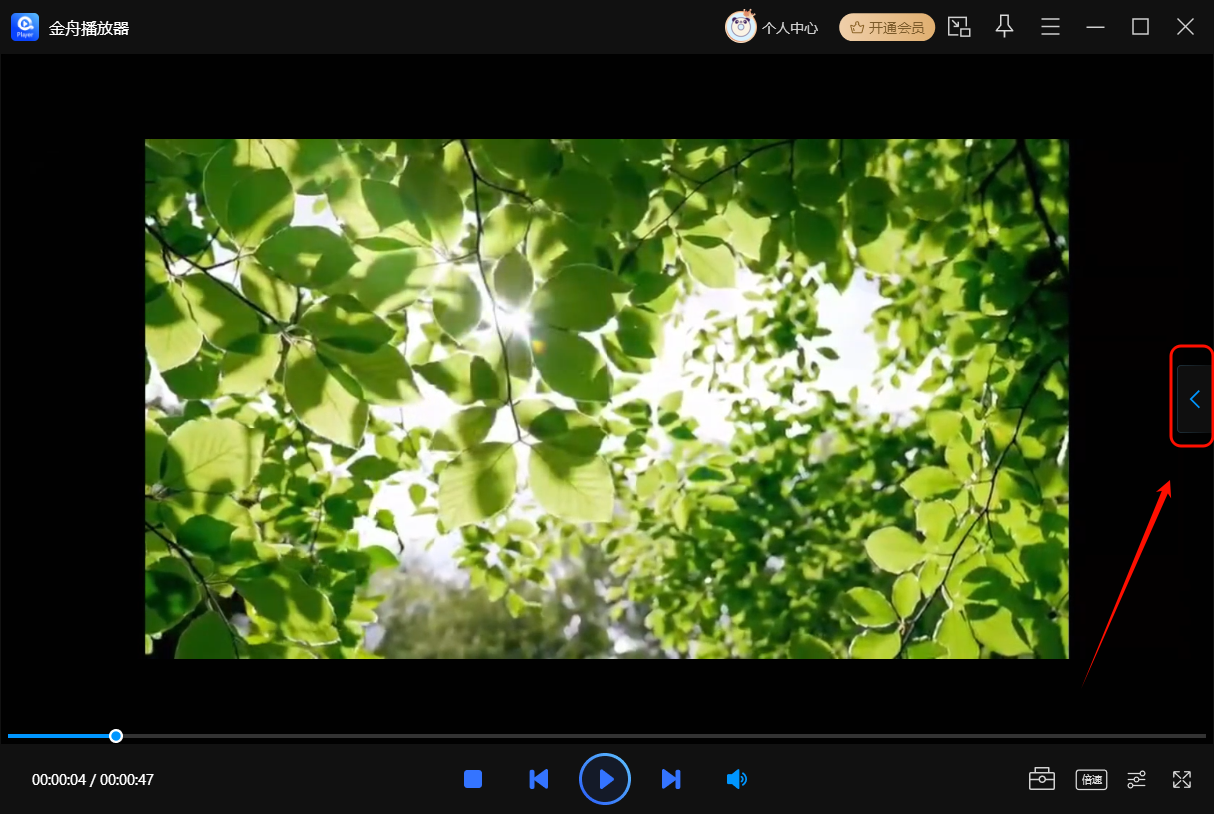Play the video
Image resolution: width=1214 pixels, height=814 pixels.
[x=605, y=779]
